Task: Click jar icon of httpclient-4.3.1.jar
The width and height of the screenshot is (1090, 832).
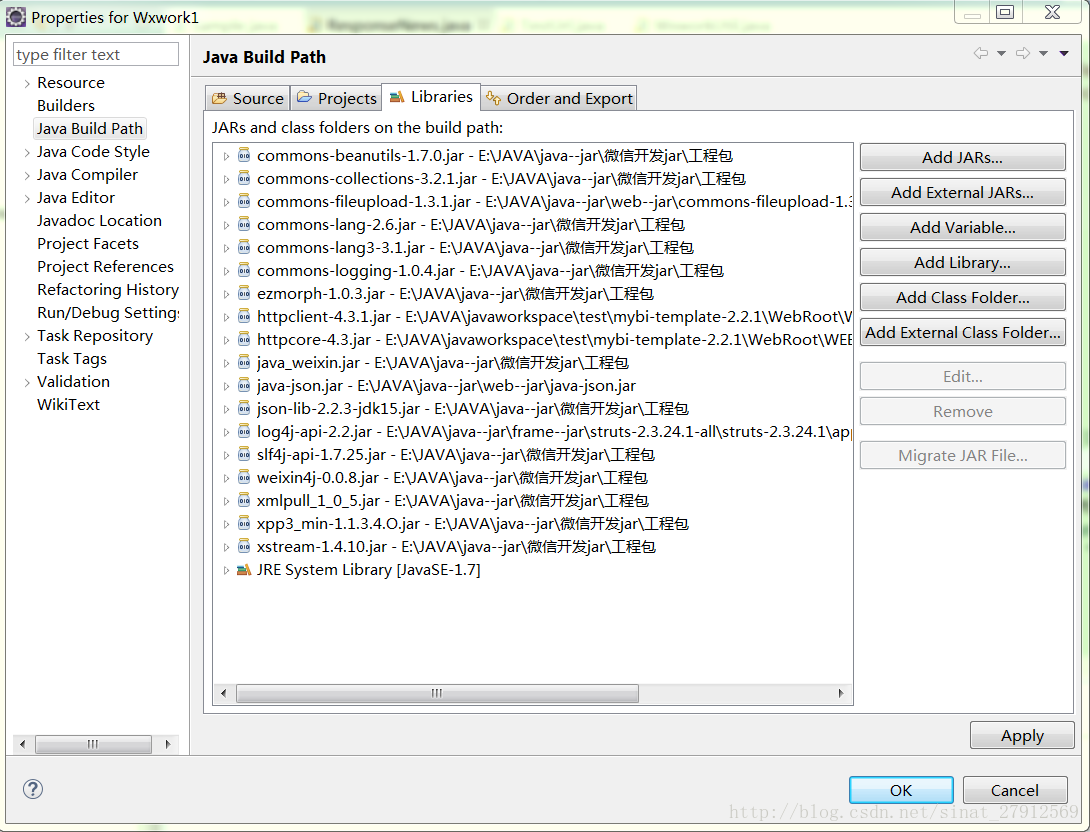Action: 244,316
